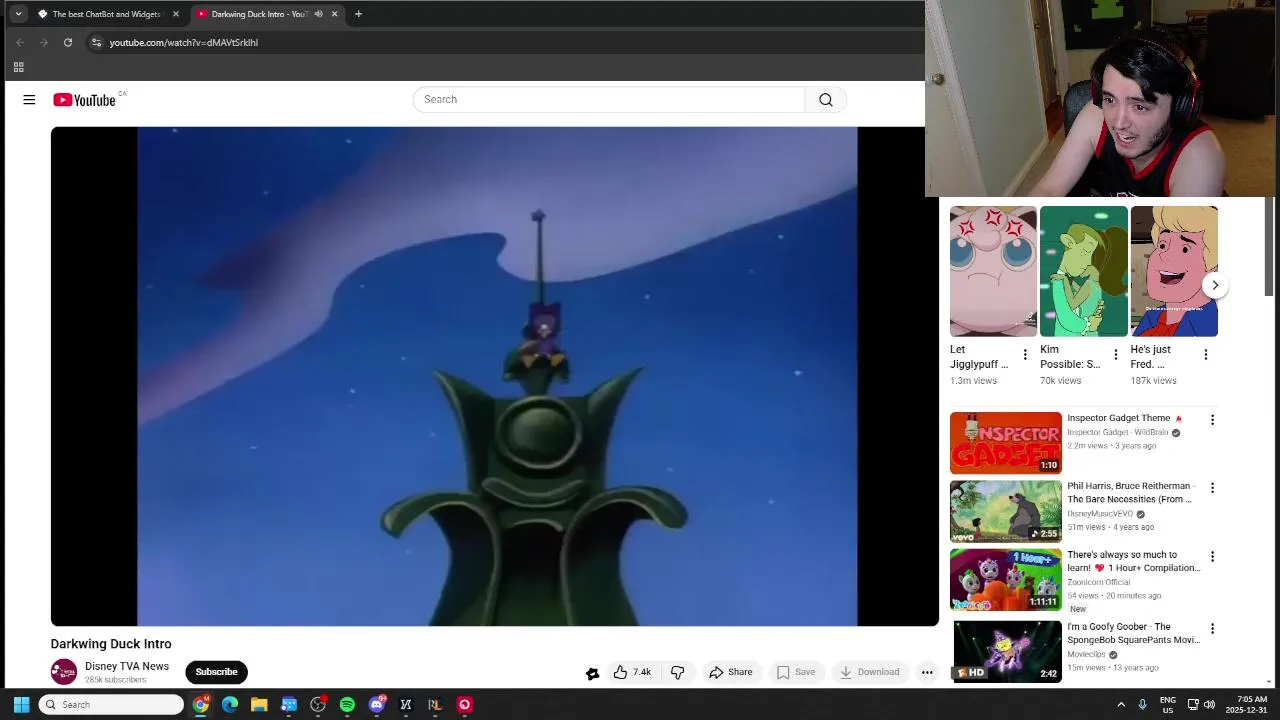This screenshot has width=1280, height=720.
Task: Go back with the browser back arrow
Action: point(20,42)
